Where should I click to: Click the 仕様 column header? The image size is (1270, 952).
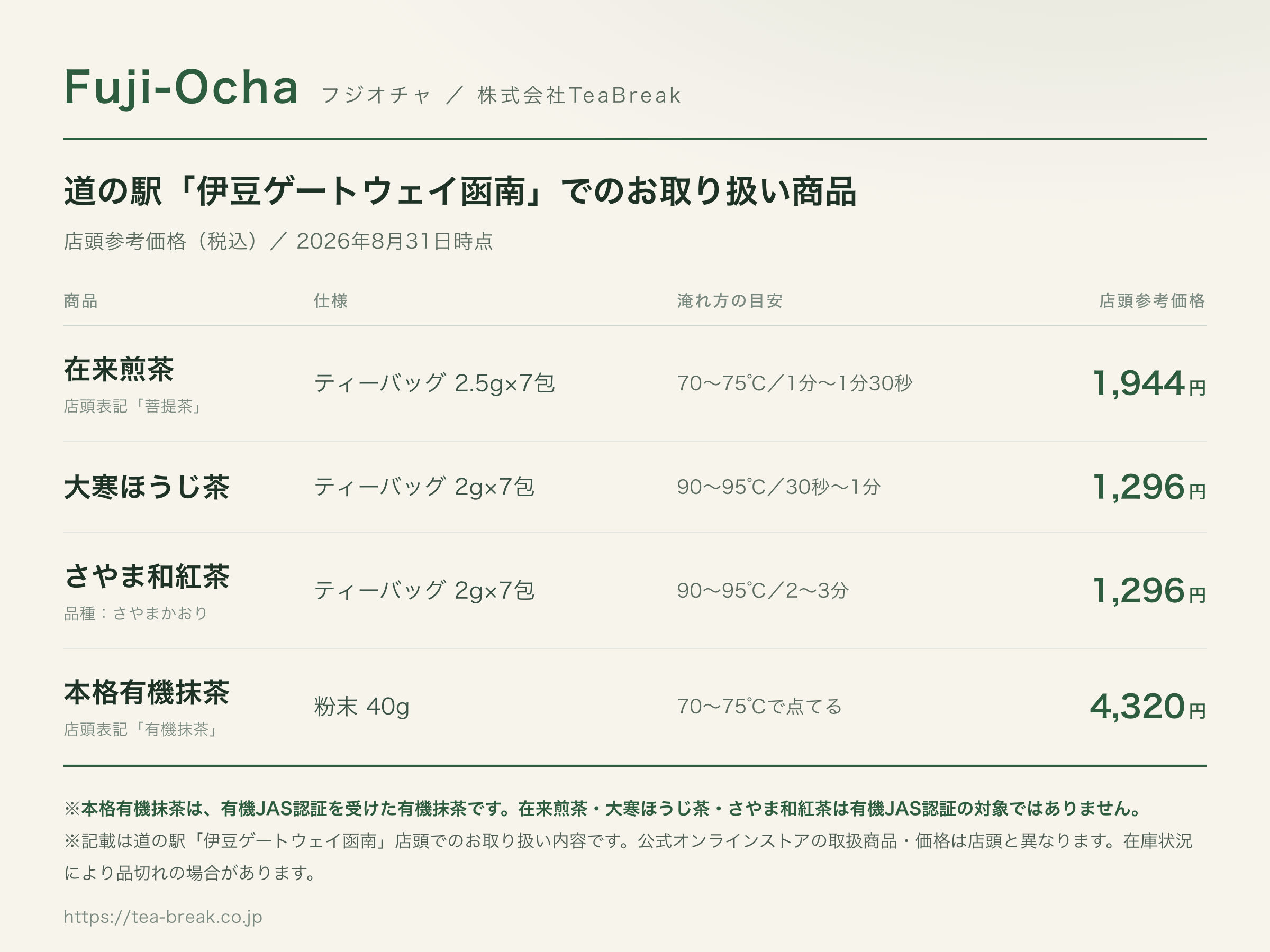(331, 301)
